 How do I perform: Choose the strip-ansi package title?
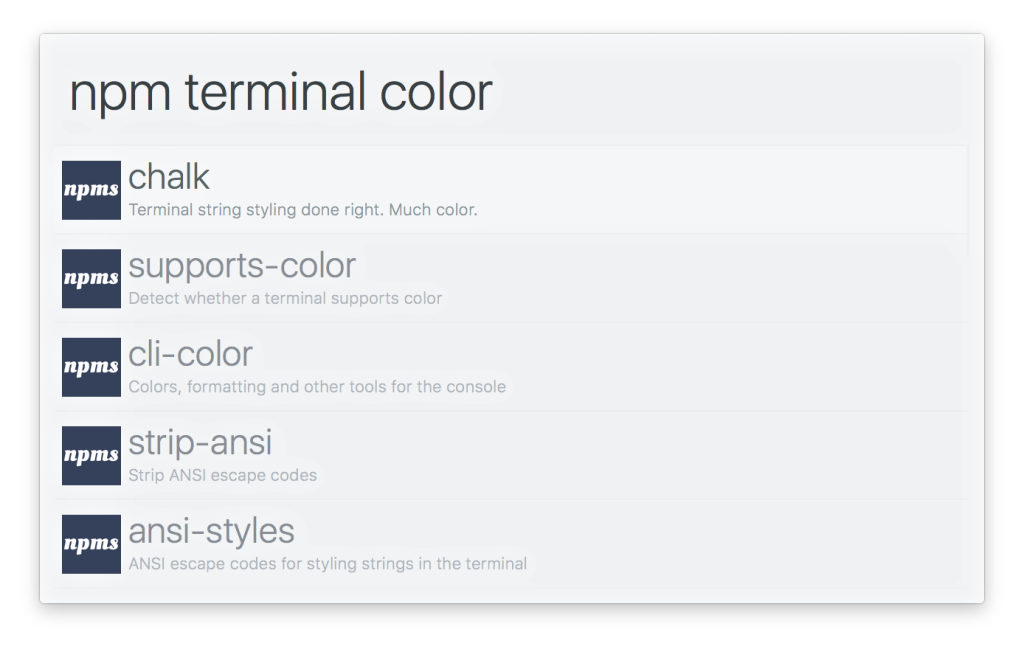(x=200, y=443)
